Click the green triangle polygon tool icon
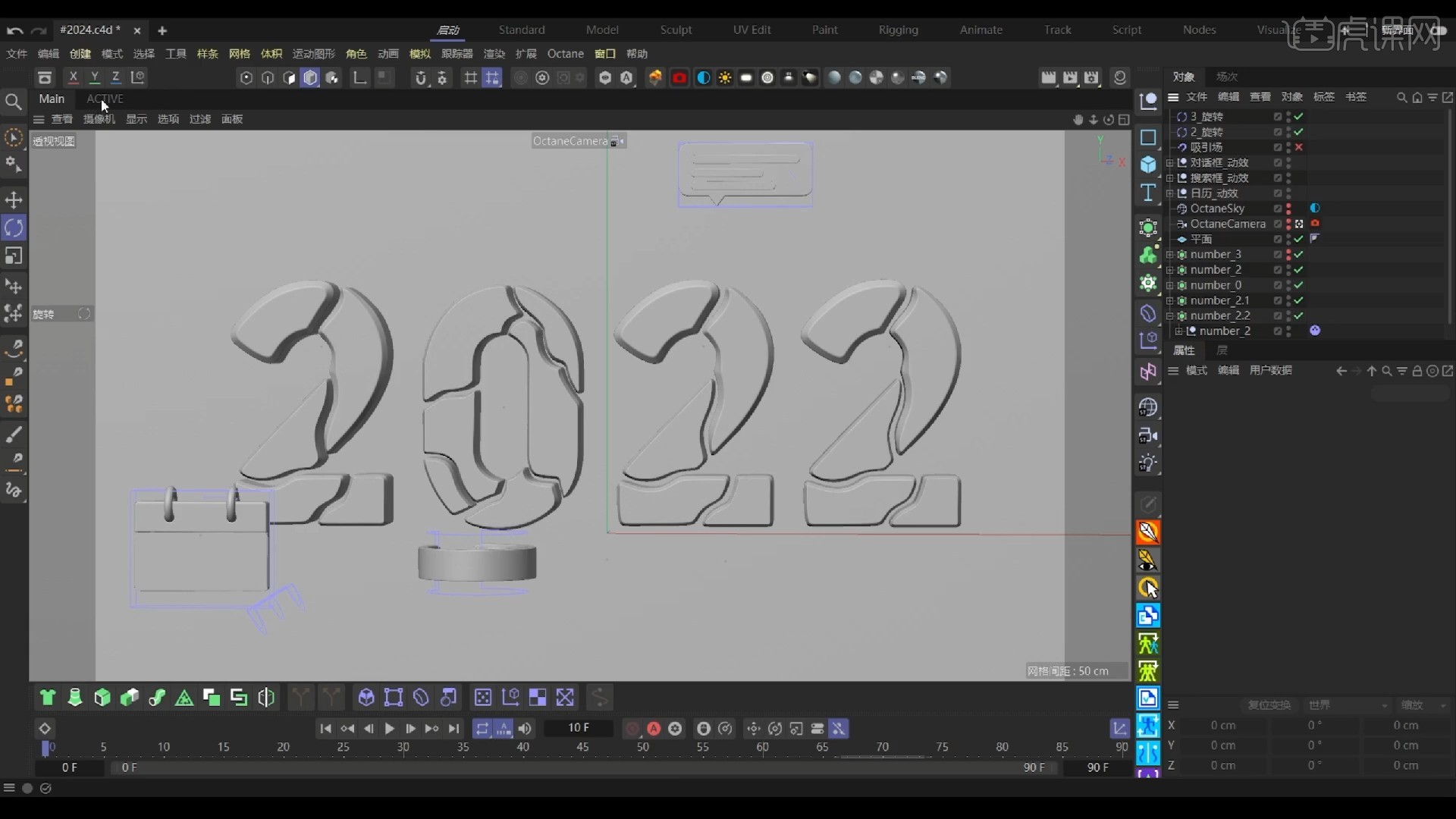 click(x=184, y=698)
